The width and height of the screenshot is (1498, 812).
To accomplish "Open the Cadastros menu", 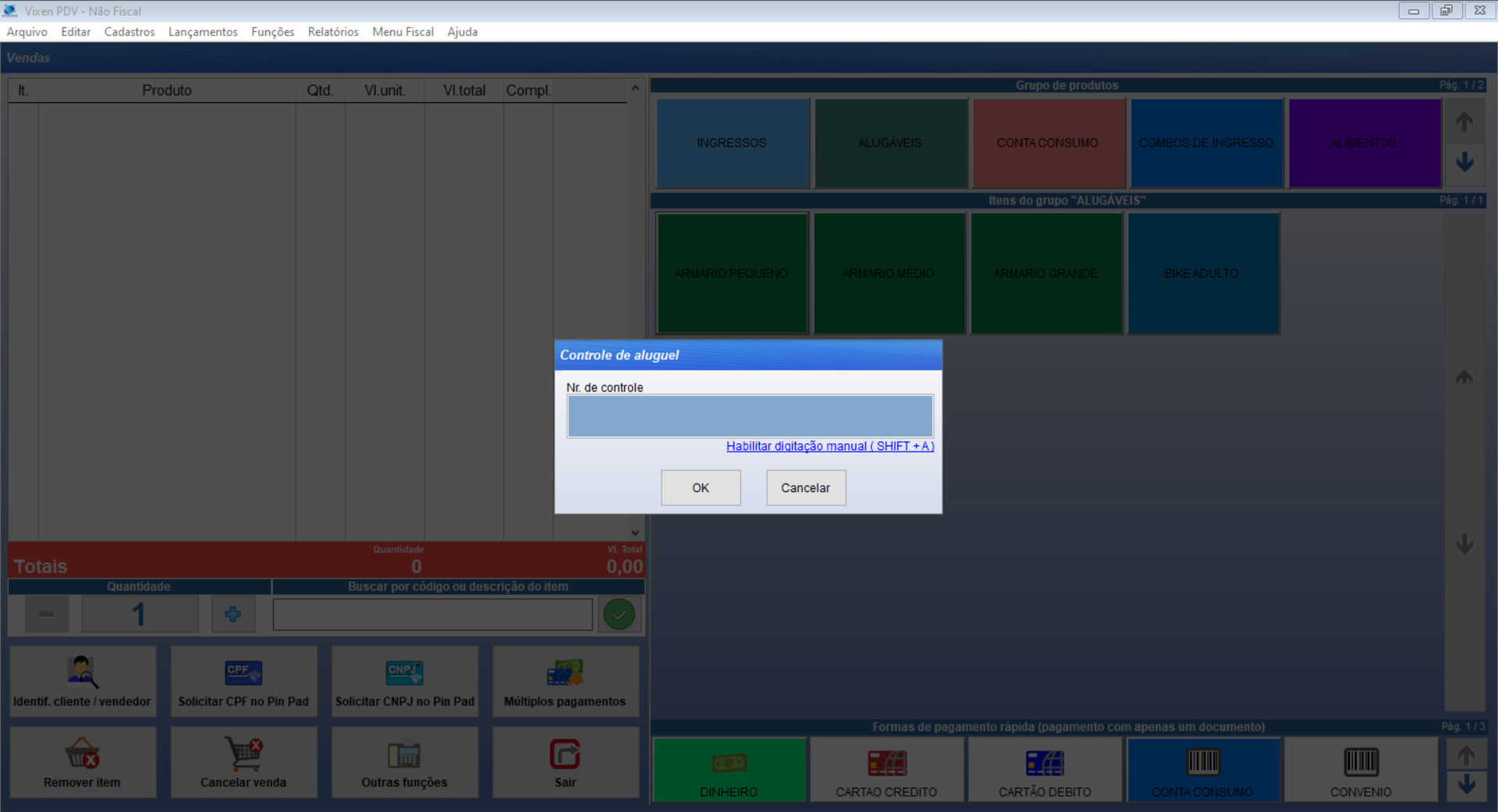I will point(130,32).
